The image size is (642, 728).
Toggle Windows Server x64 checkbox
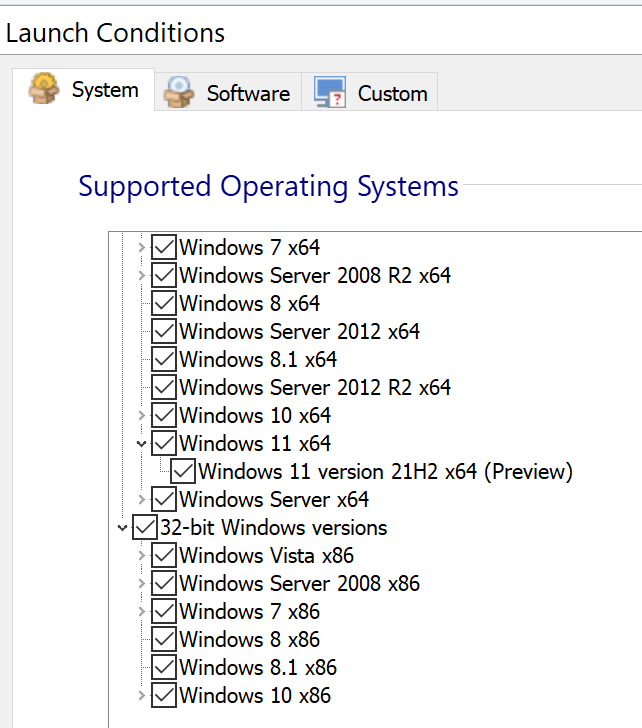tap(163, 500)
